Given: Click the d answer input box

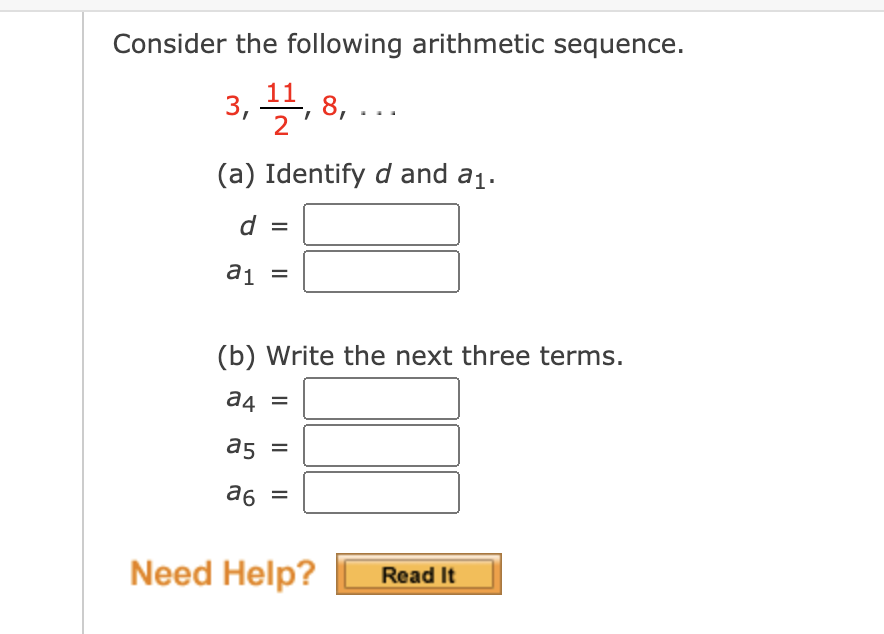Looking at the screenshot, I should click(382, 224).
